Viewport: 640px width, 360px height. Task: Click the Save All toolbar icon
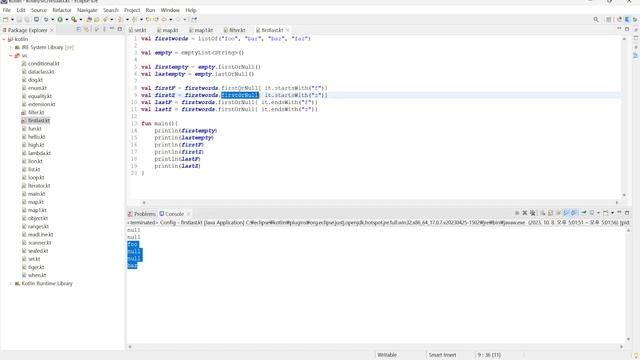tap(27, 20)
